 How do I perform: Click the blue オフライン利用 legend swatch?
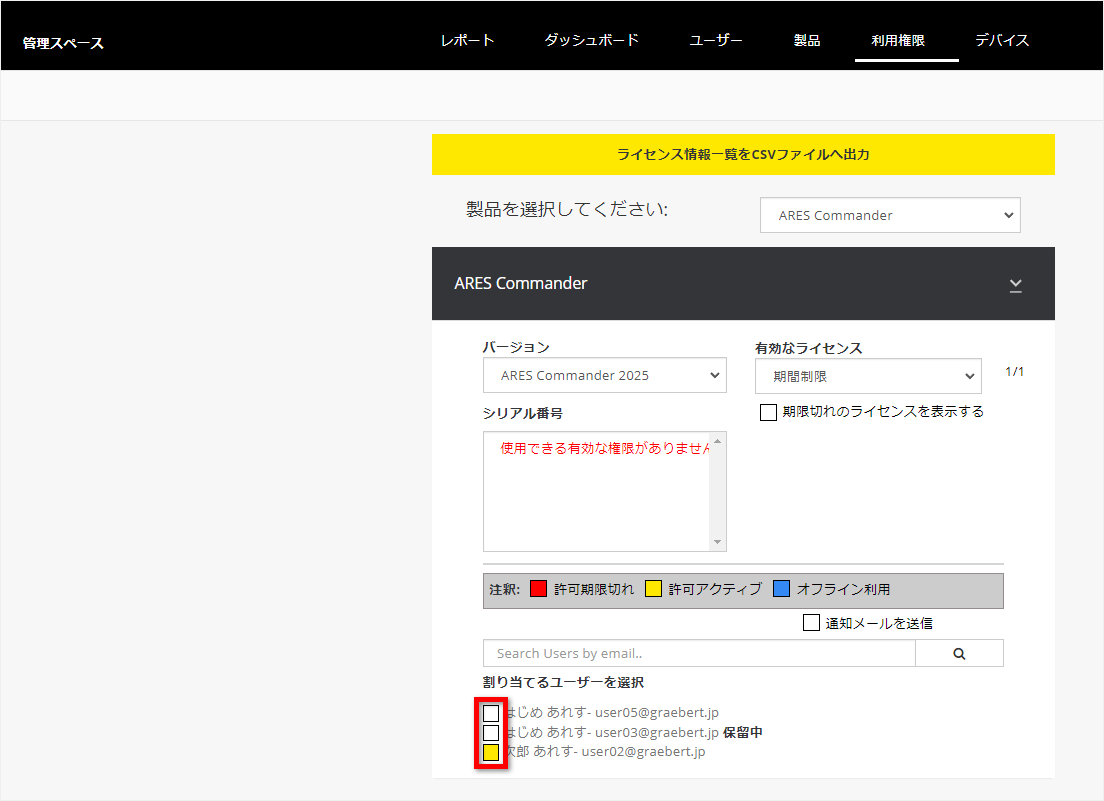coord(782,588)
